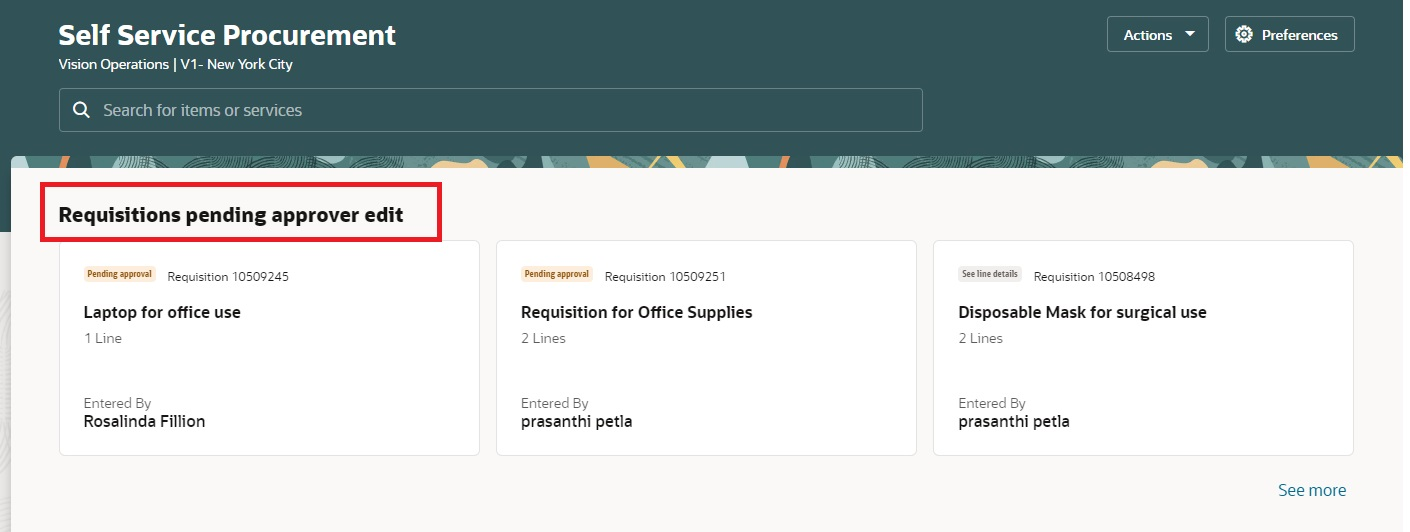Open the Laptop for office use card

269,348
